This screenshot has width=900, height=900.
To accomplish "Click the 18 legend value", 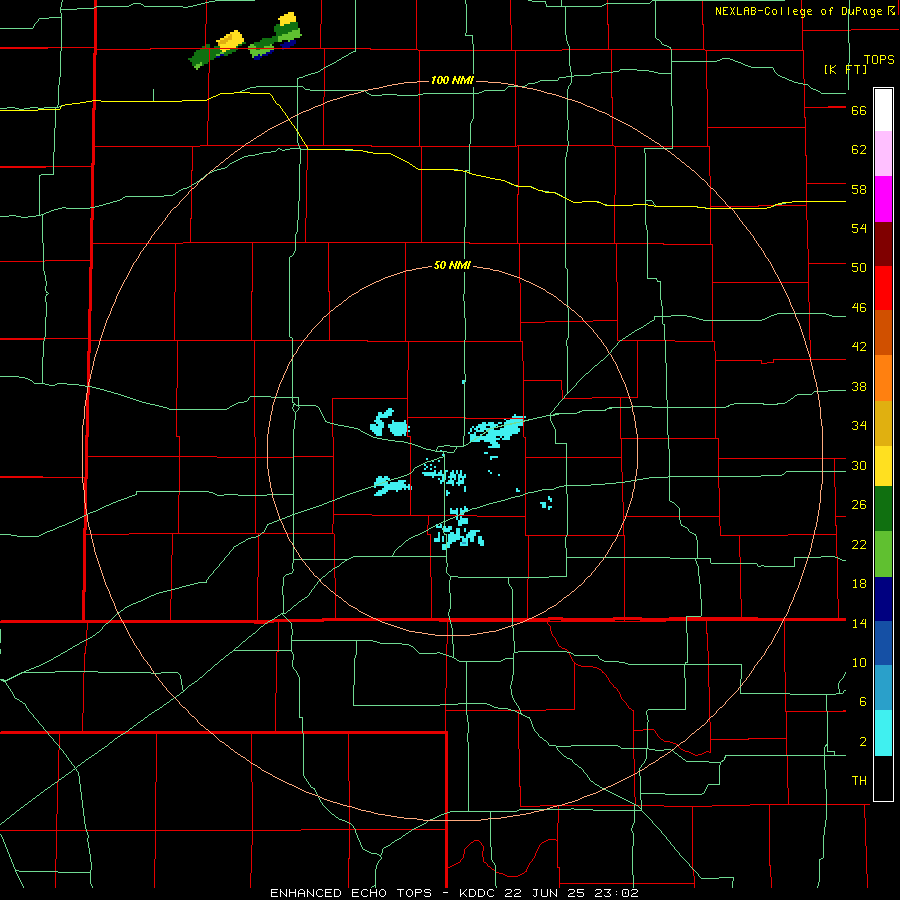I will coord(859,584).
